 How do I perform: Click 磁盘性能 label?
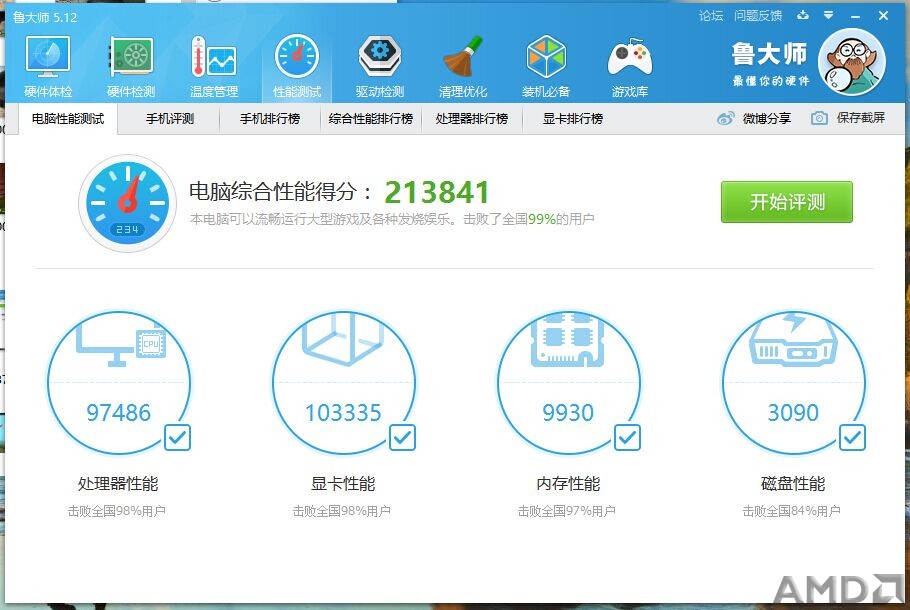[x=793, y=483]
